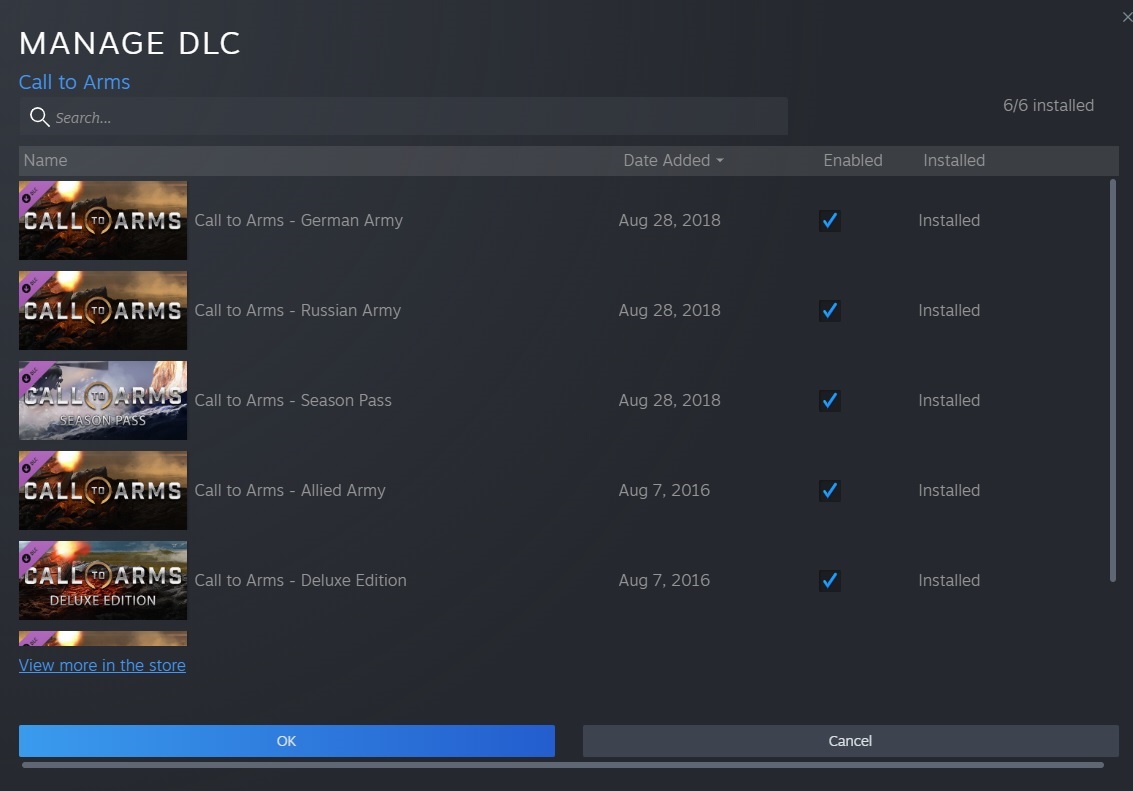Screen dimensions: 1133x791
Task: Open Russian Army DLC thumbnail
Action: (x=103, y=311)
